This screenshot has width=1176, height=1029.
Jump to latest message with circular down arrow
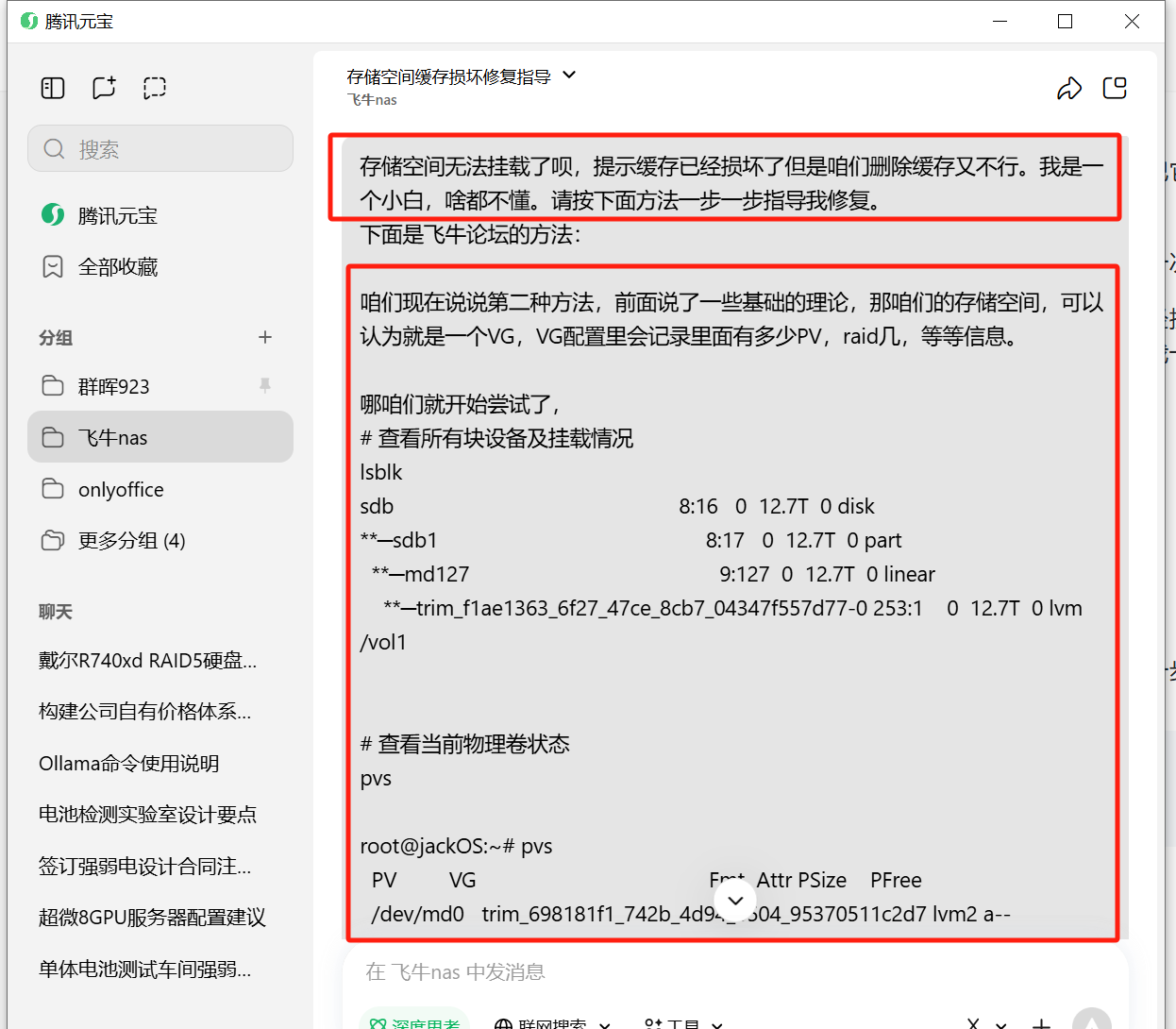tap(734, 900)
